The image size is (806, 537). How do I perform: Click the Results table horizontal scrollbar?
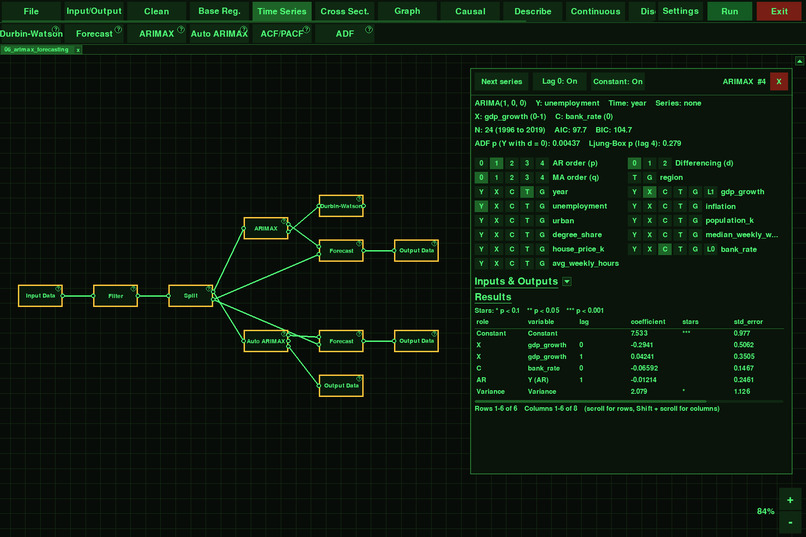click(591, 401)
